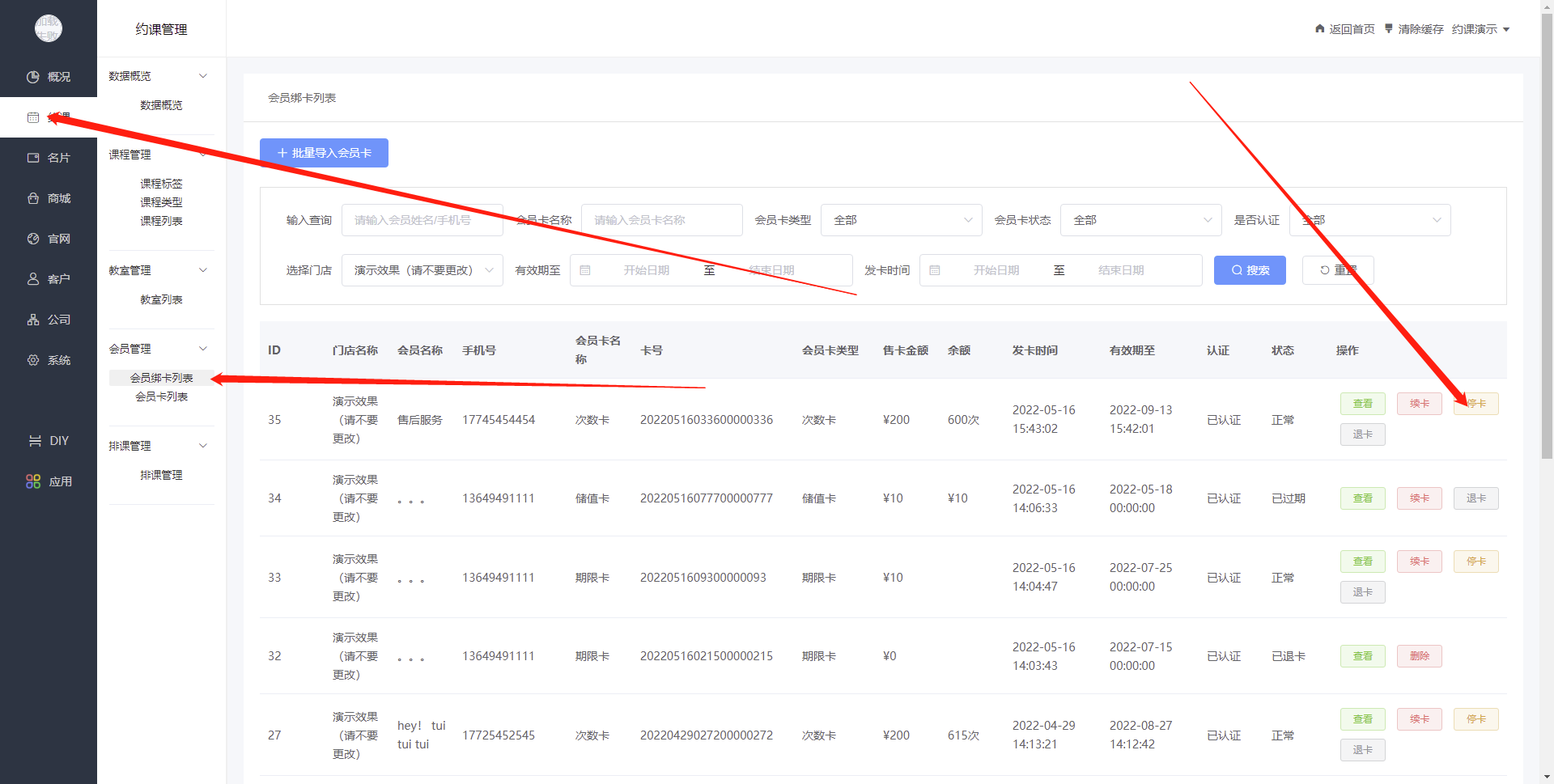The height and width of the screenshot is (784, 1554).
Task: Click 查看 for card ID 32
Action: (1363, 656)
